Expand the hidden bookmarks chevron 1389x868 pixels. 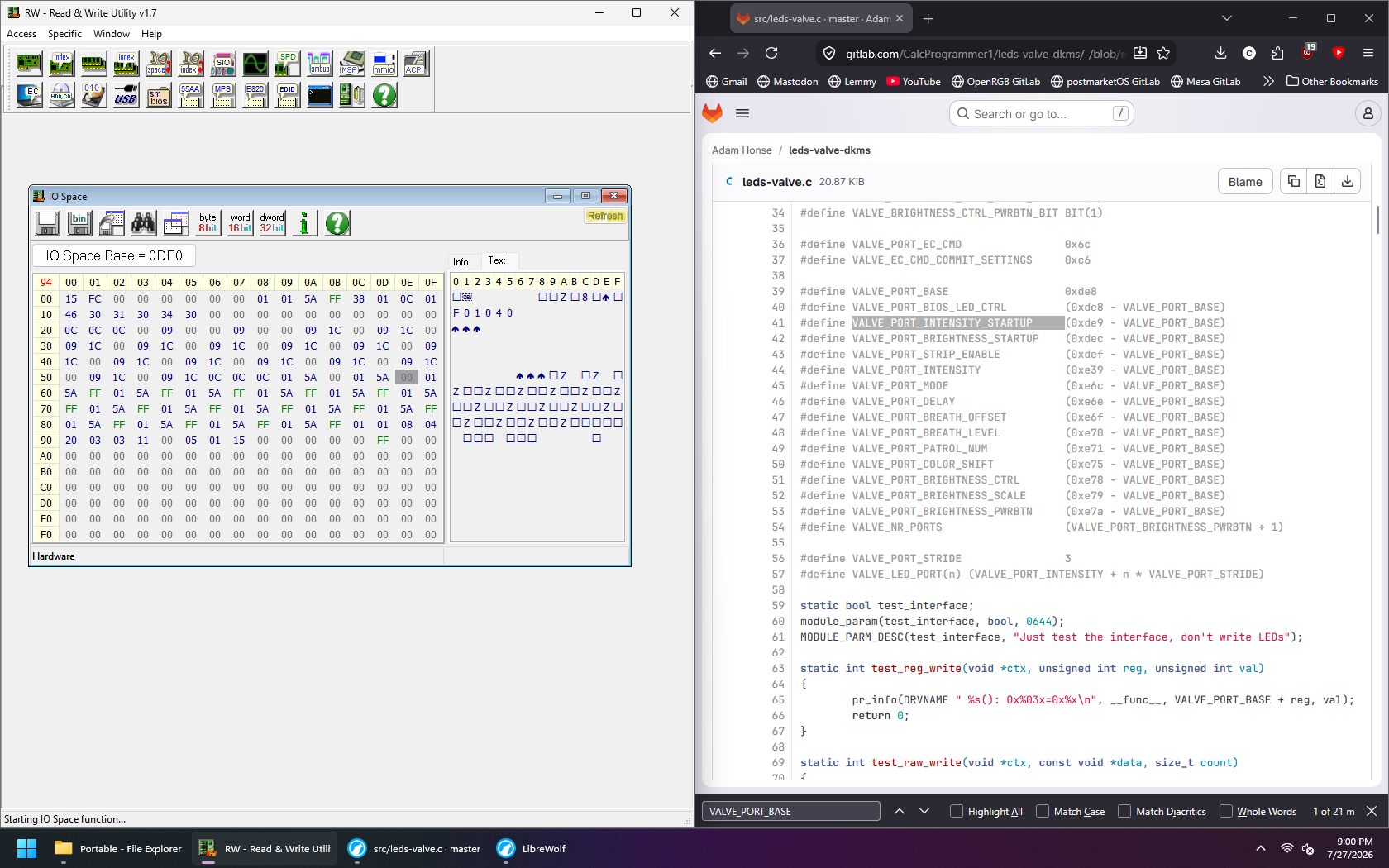[1268, 81]
